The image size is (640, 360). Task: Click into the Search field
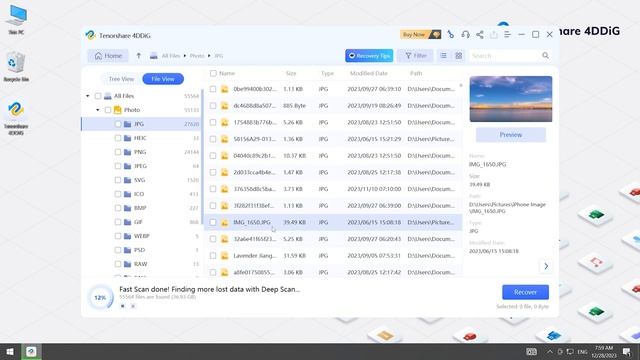tap(504, 56)
